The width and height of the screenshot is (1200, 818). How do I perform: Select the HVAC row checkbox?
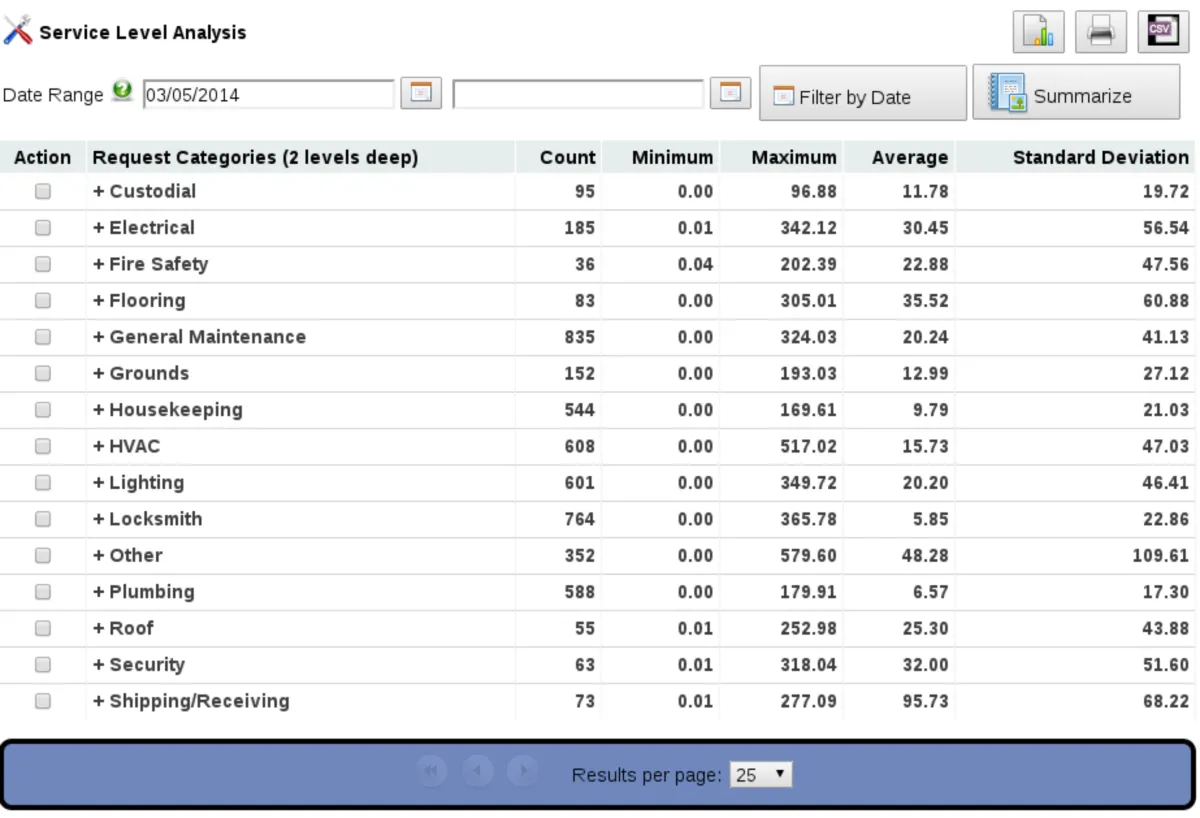point(43,447)
